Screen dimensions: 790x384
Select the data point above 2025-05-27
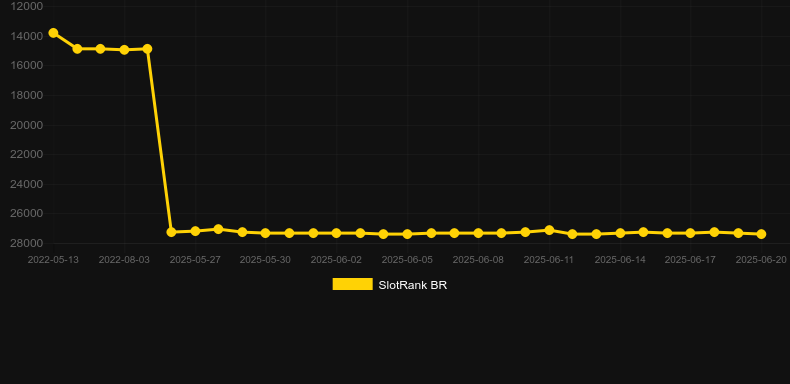[195, 231]
